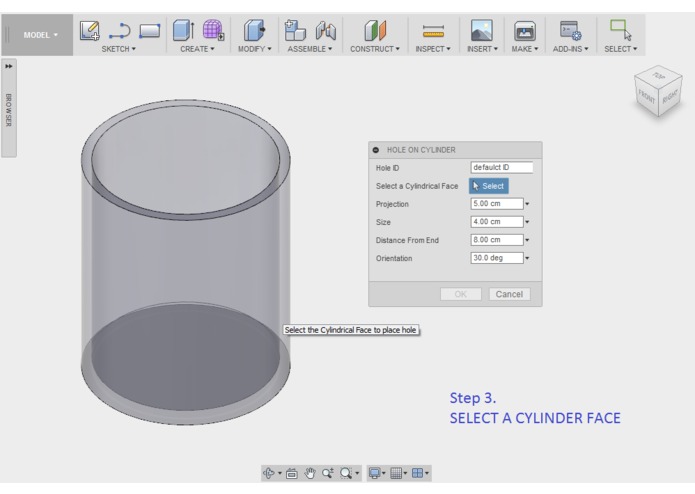Open the CREATE menu

[197, 49]
